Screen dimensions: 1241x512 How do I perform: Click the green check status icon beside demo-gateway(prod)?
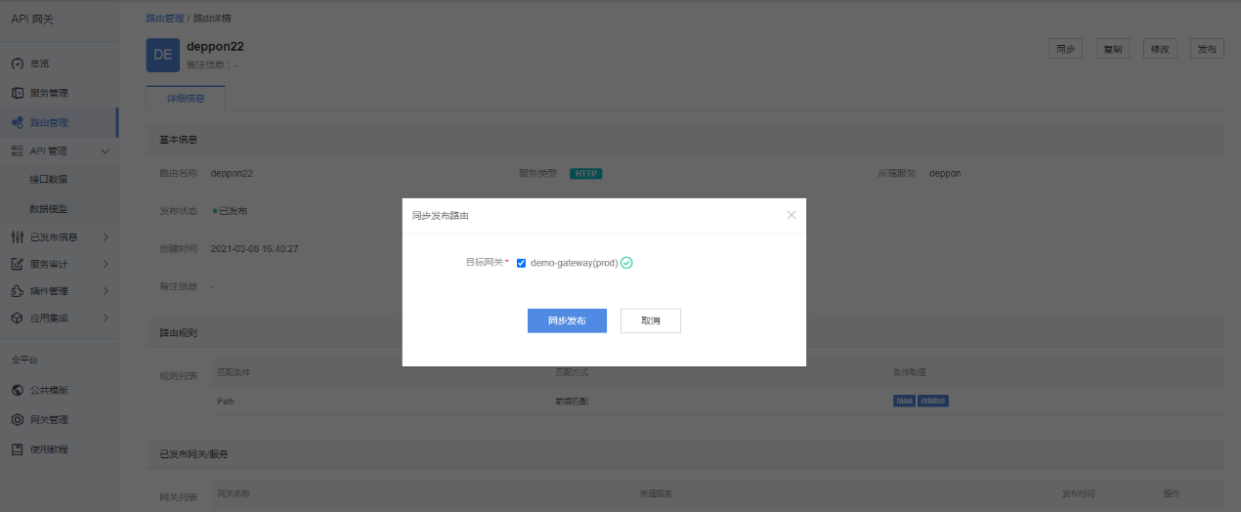coord(627,263)
